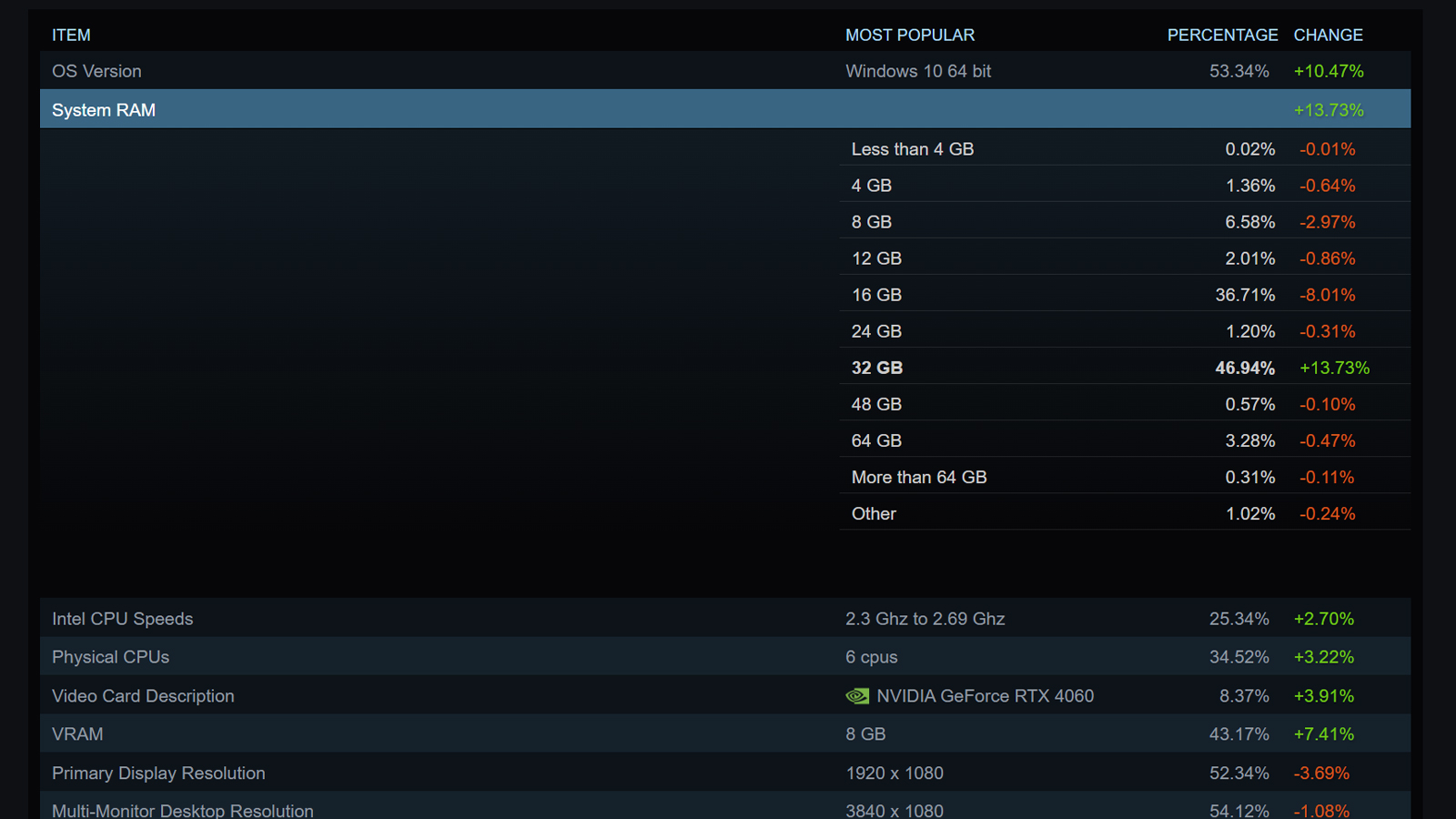Expand the Primary Display Resolution row
Image resolution: width=1456 pixels, height=819 pixels.
725,773
